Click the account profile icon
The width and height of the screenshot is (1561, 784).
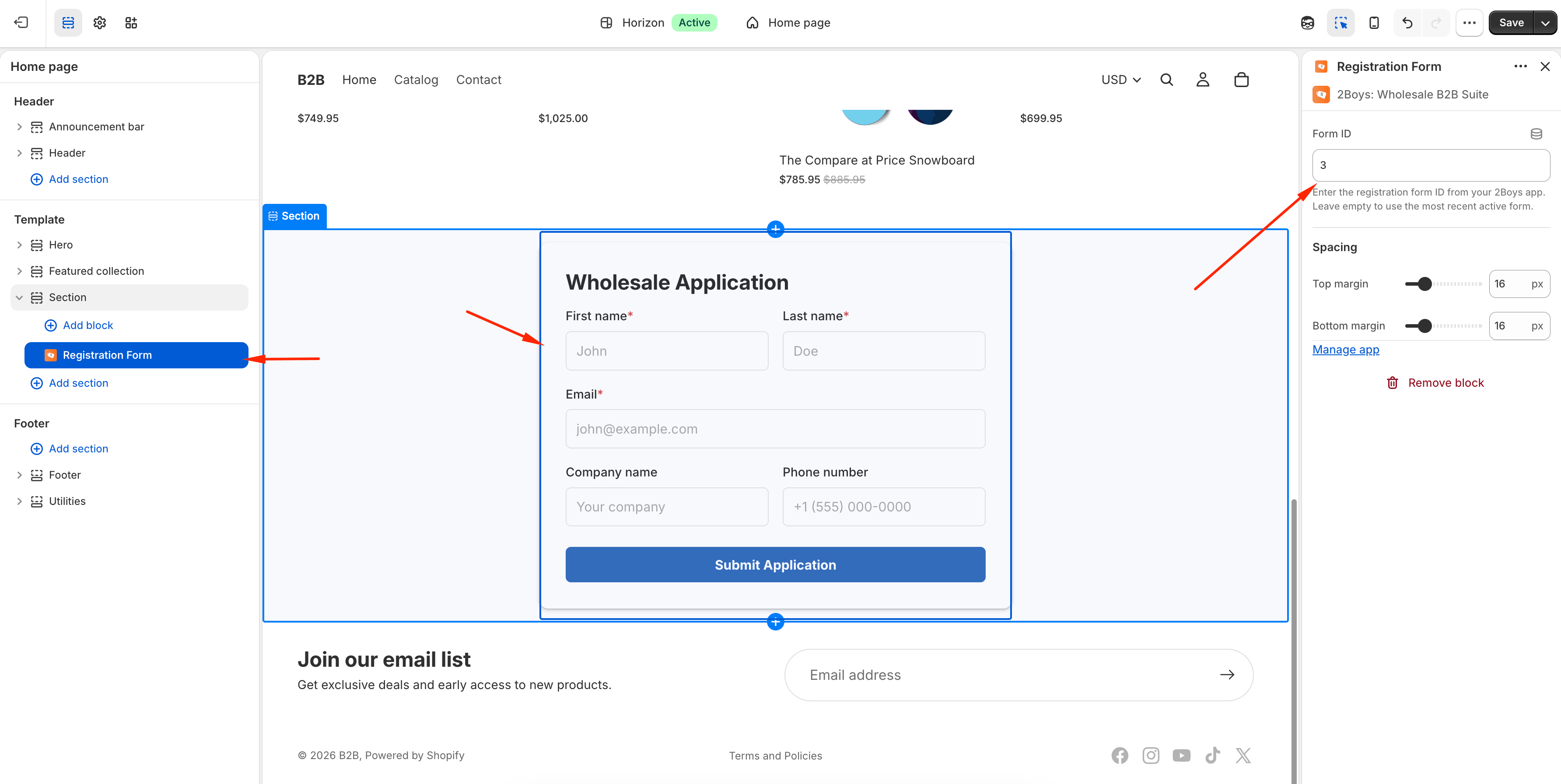pos(1203,79)
